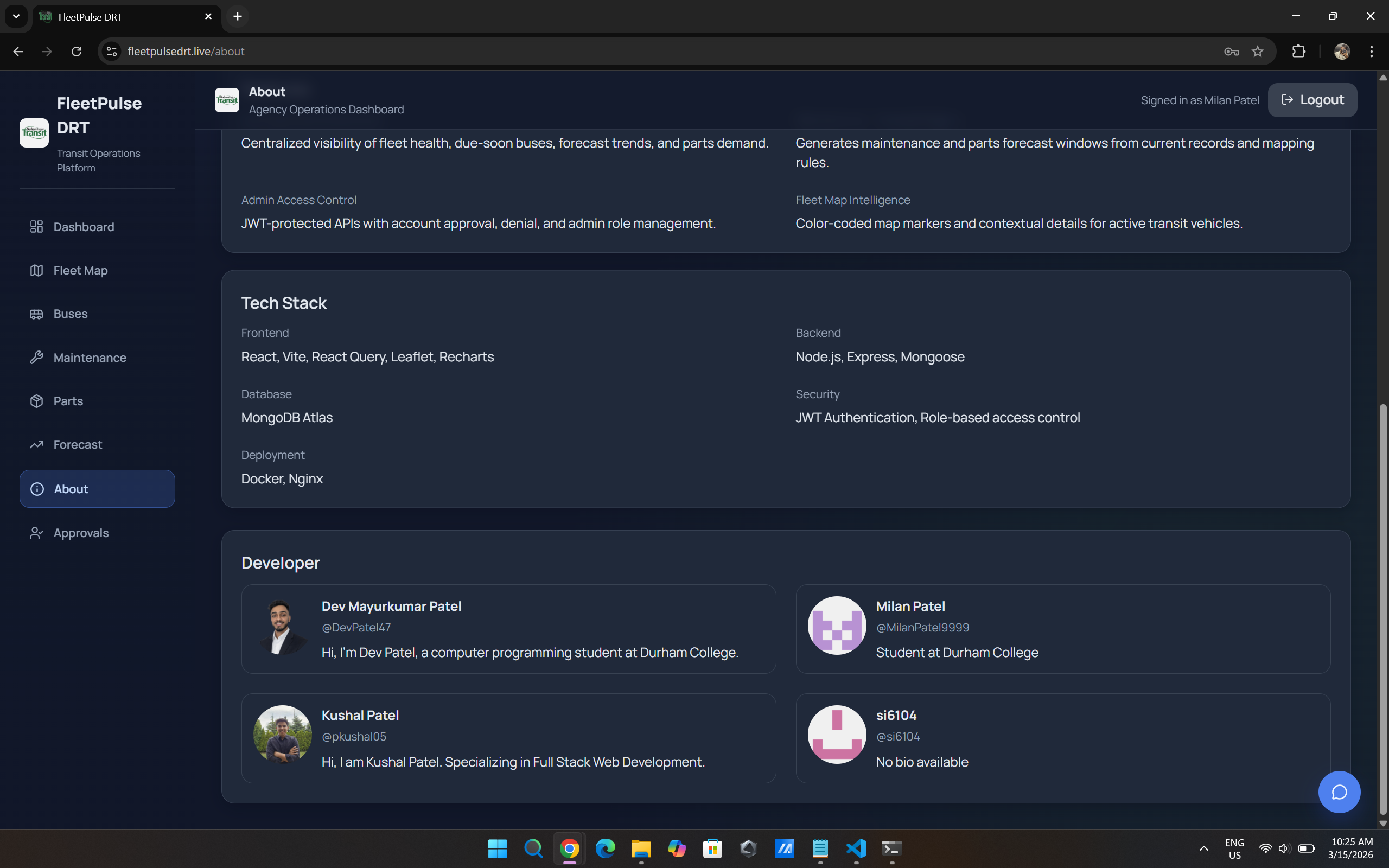Click the page's vertical scrollbar thumb

pyautogui.click(x=1382, y=609)
